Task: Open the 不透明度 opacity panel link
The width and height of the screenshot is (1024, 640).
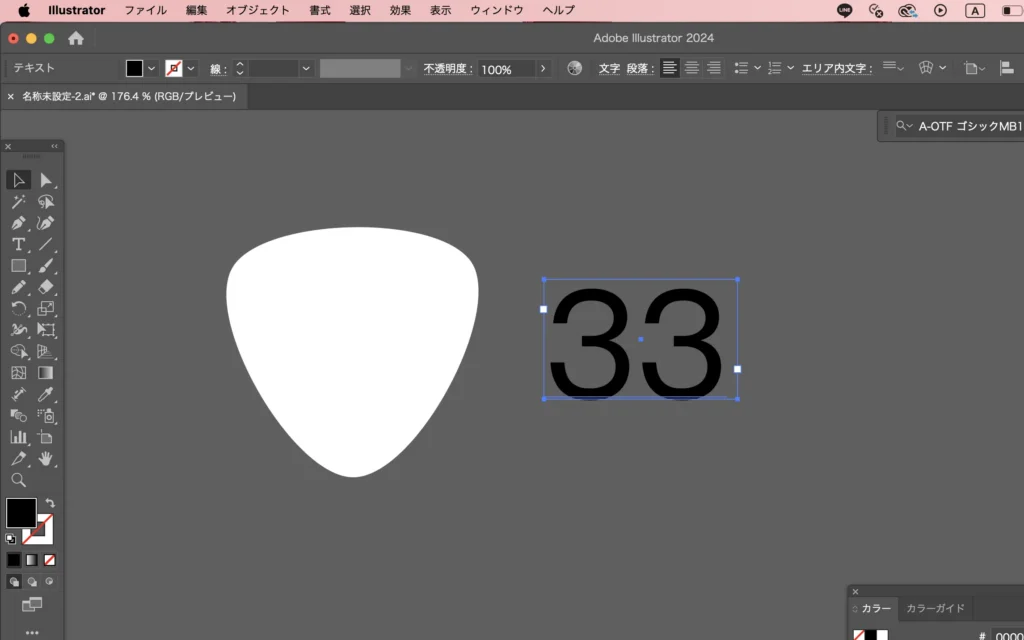Action: pyautogui.click(x=446, y=68)
